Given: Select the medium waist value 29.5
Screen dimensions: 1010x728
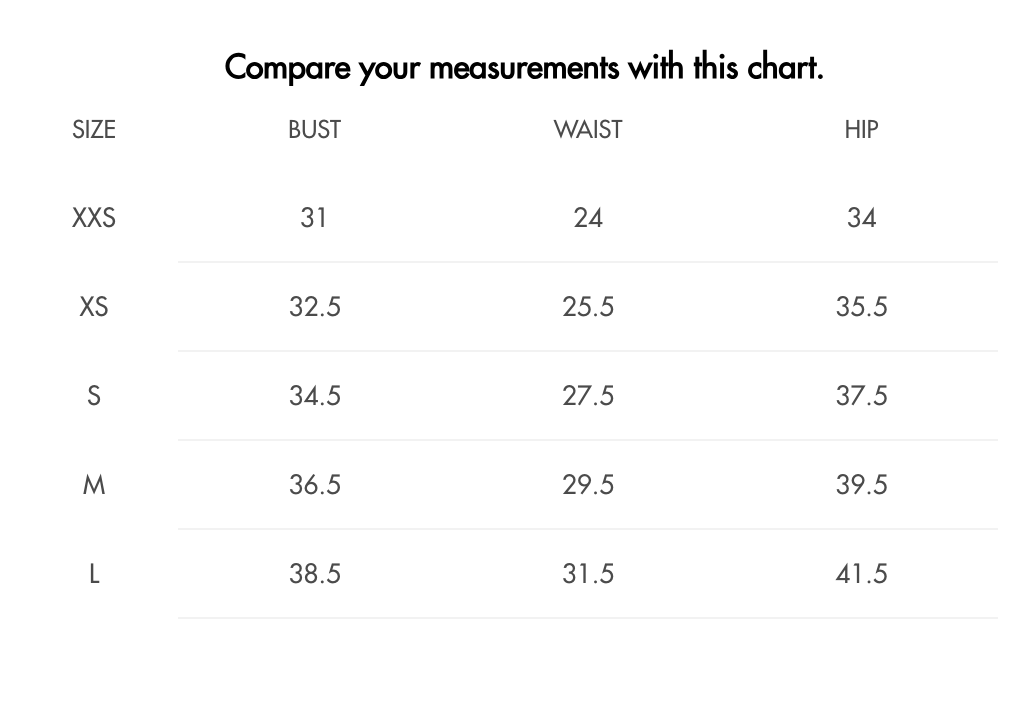Looking at the screenshot, I should 588,485.
